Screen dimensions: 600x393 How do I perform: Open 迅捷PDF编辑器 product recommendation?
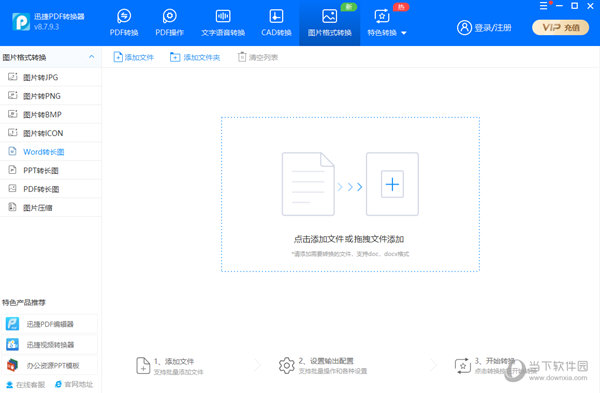(x=49, y=324)
